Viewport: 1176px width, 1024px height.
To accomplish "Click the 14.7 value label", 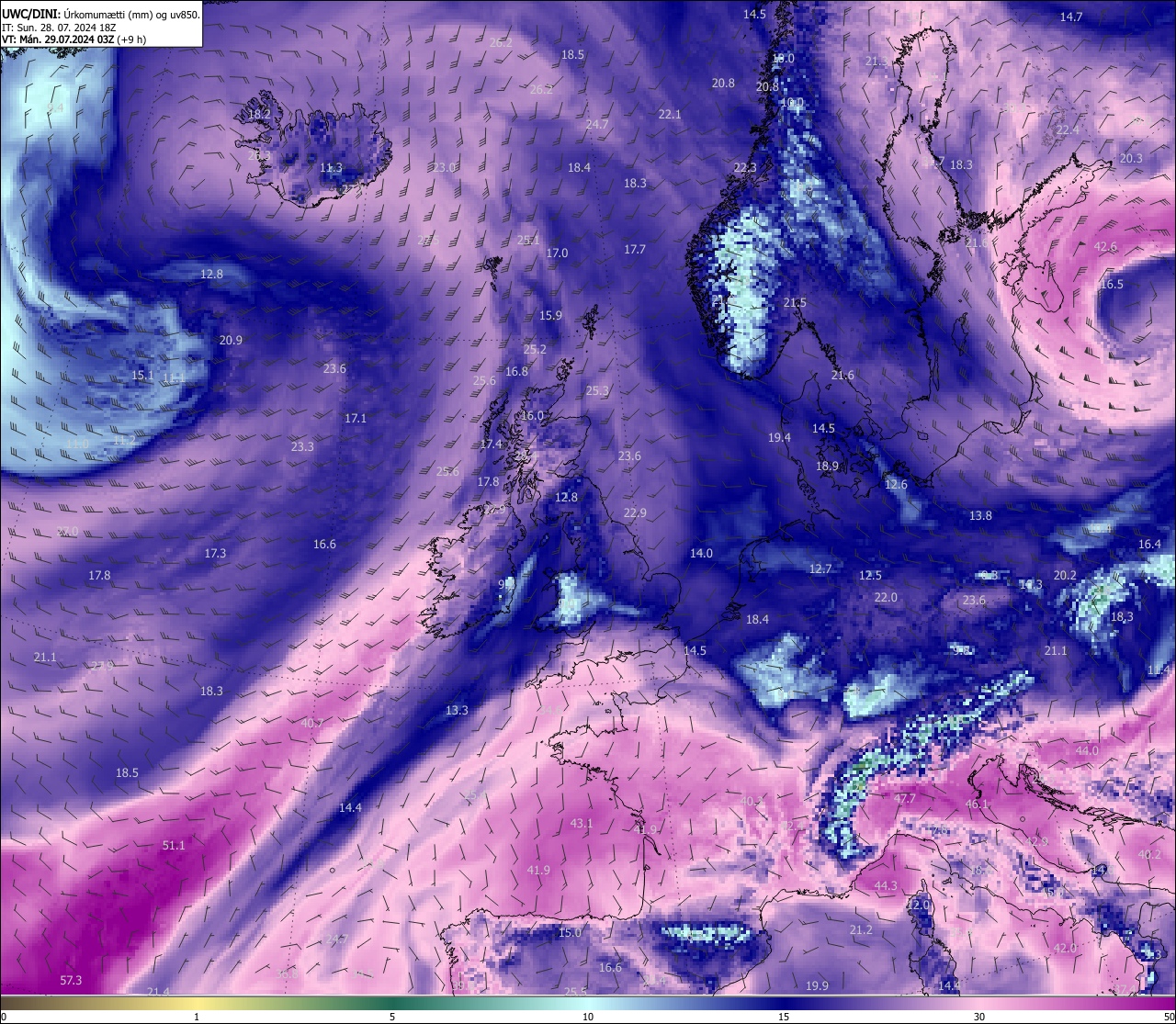I will point(1071,17).
